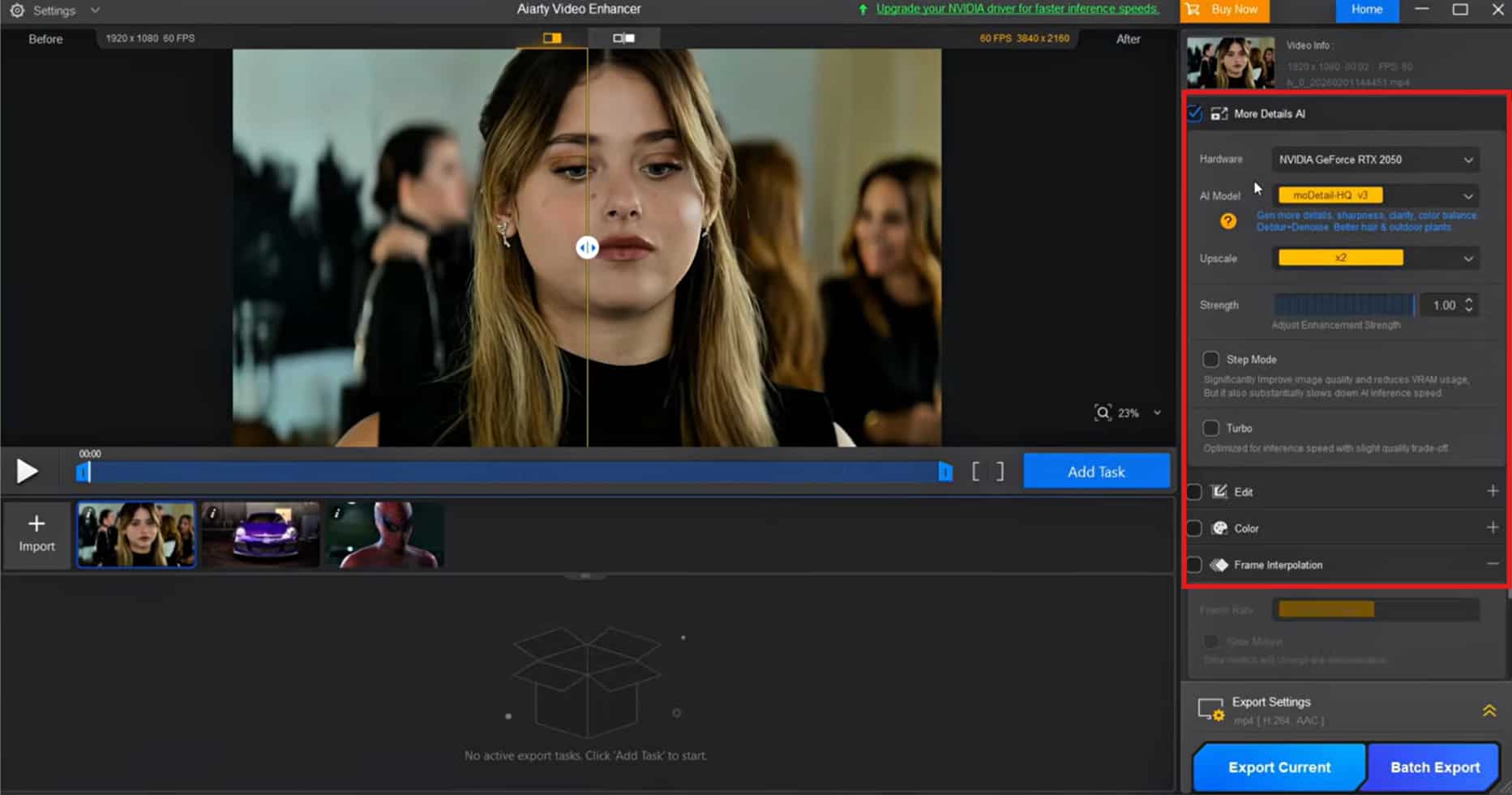This screenshot has width=1512, height=795.
Task: Click the timeline start trim handle
Action: click(x=83, y=472)
